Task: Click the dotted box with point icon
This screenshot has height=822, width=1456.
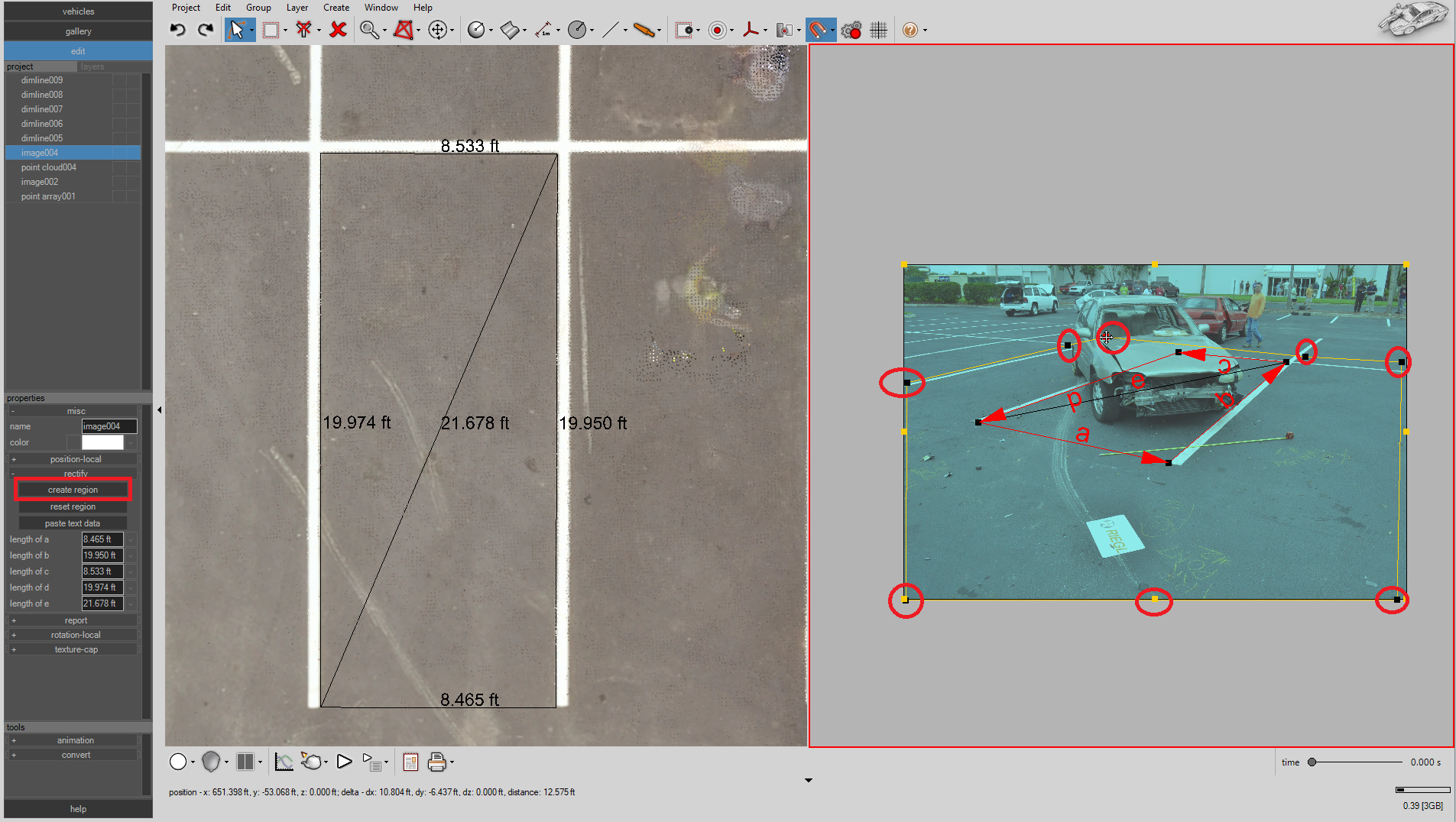Action: [x=684, y=30]
